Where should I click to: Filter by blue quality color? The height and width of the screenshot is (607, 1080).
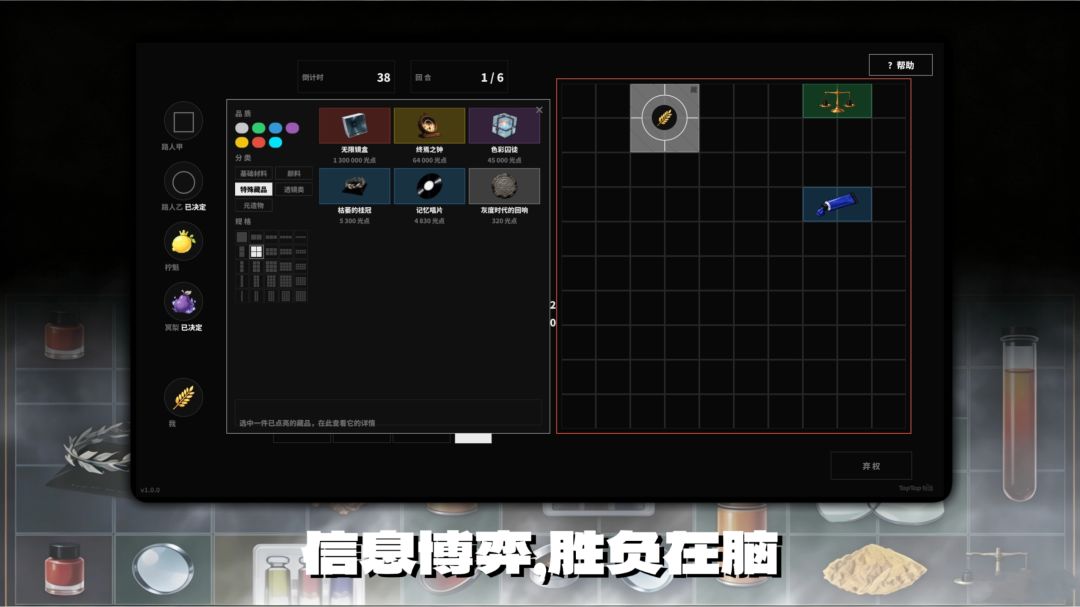pos(276,128)
